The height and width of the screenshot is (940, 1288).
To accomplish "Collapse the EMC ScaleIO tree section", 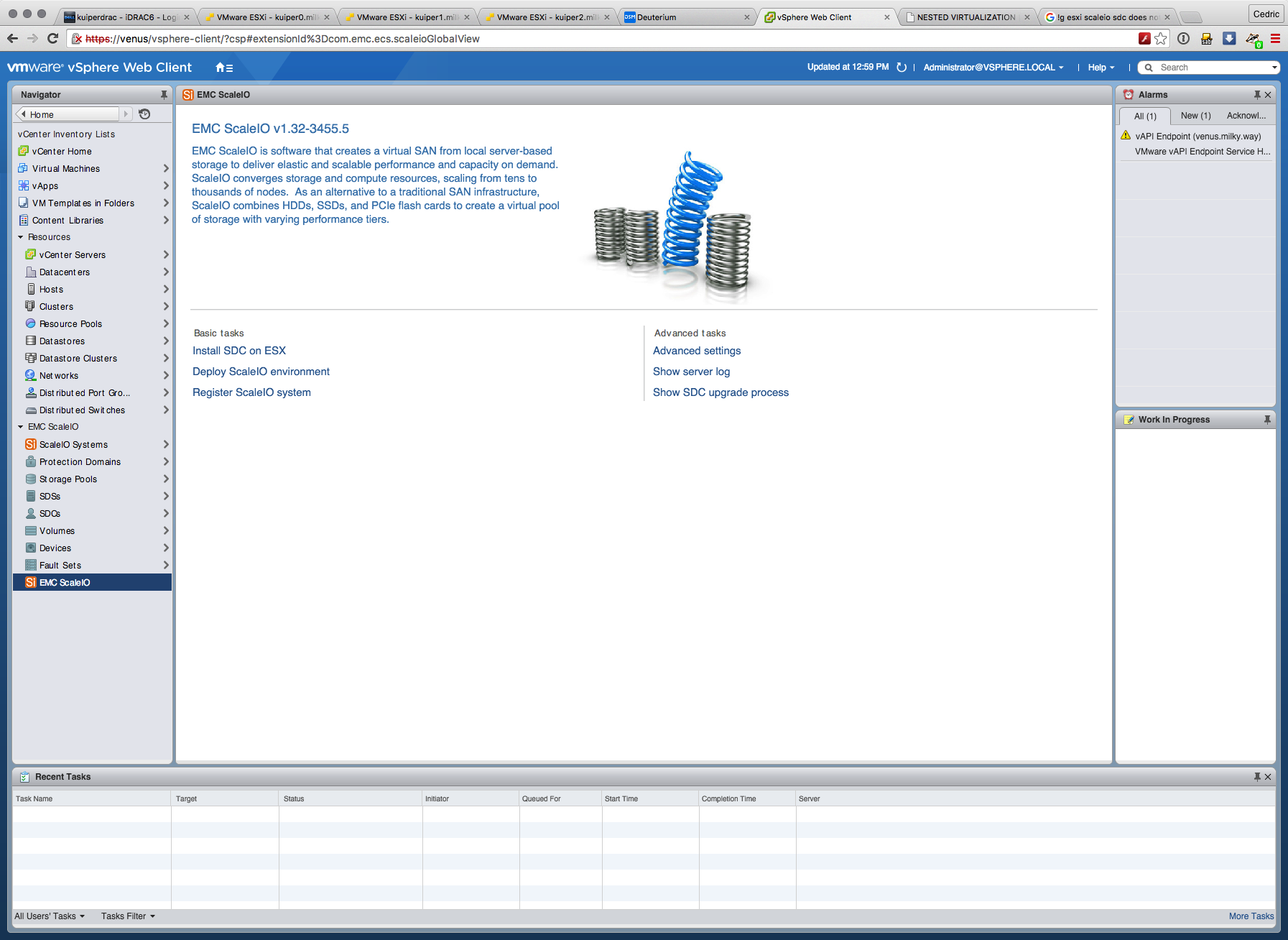I will (x=21, y=427).
